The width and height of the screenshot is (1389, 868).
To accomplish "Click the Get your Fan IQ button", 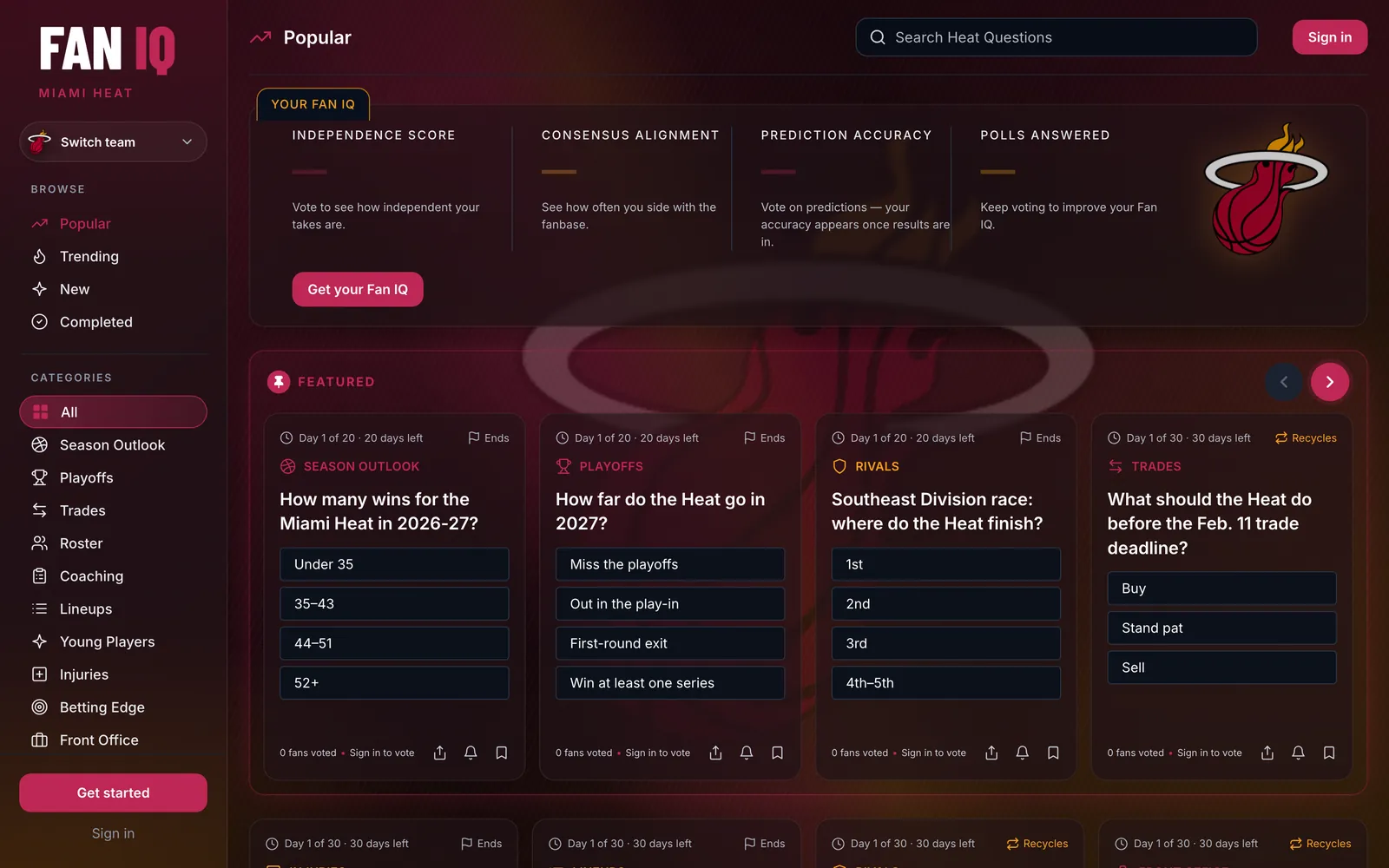I will click(358, 289).
